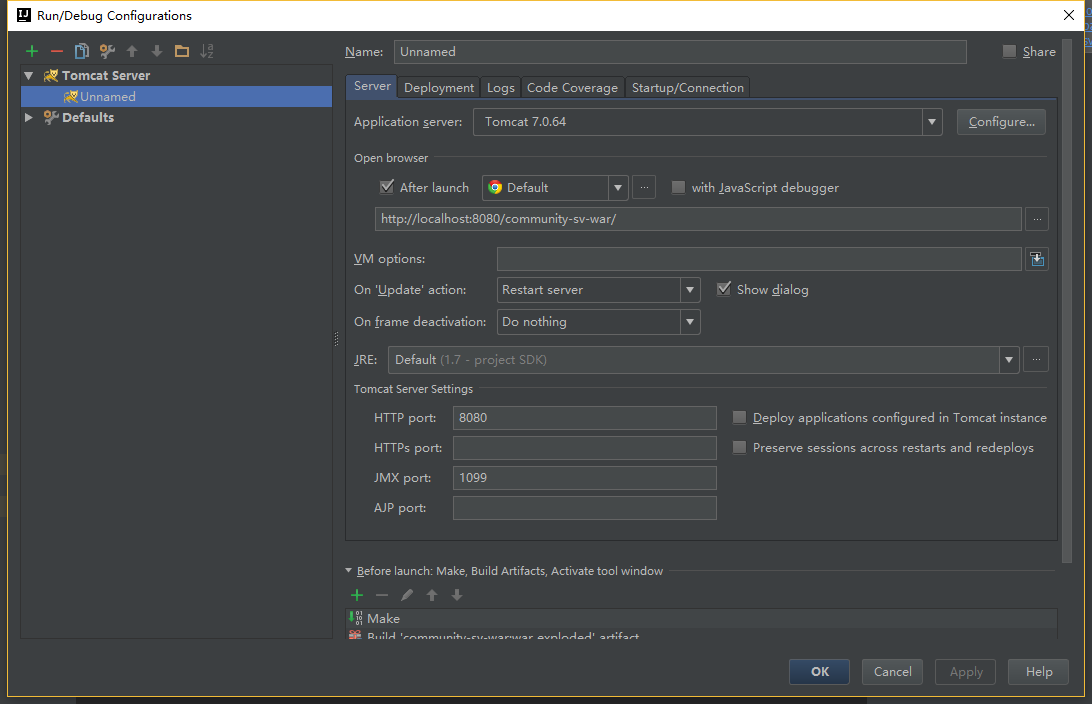Click AJP port input field
Image resolution: width=1092 pixels, height=704 pixels.
click(585, 508)
